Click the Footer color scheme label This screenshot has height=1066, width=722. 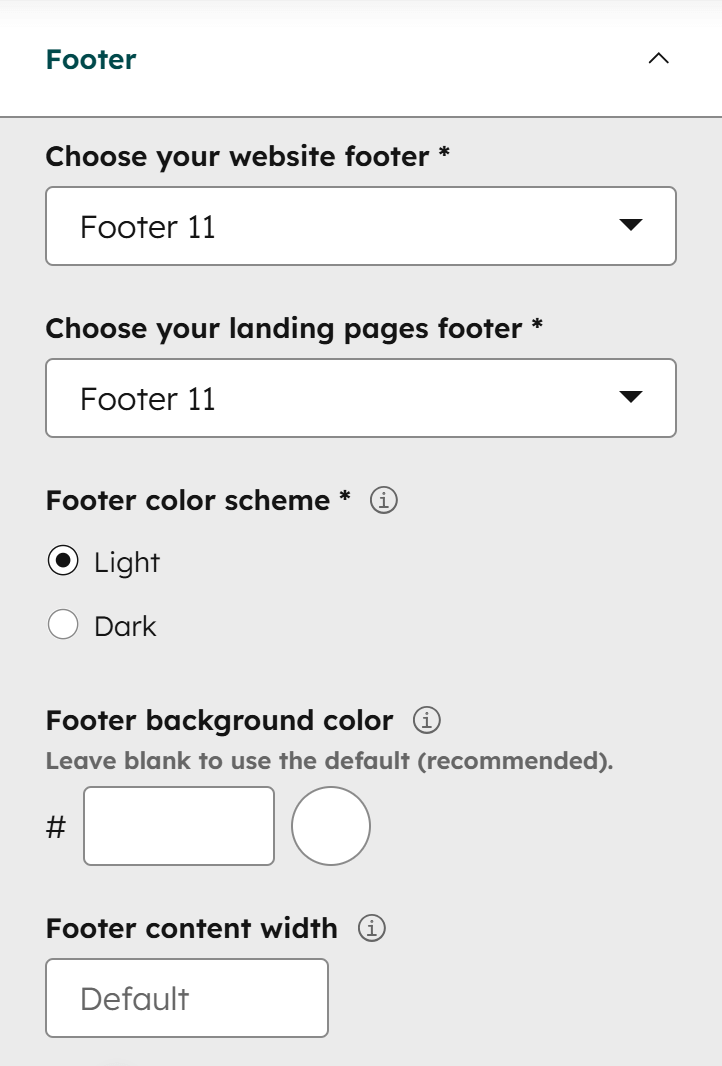[195, 500]
